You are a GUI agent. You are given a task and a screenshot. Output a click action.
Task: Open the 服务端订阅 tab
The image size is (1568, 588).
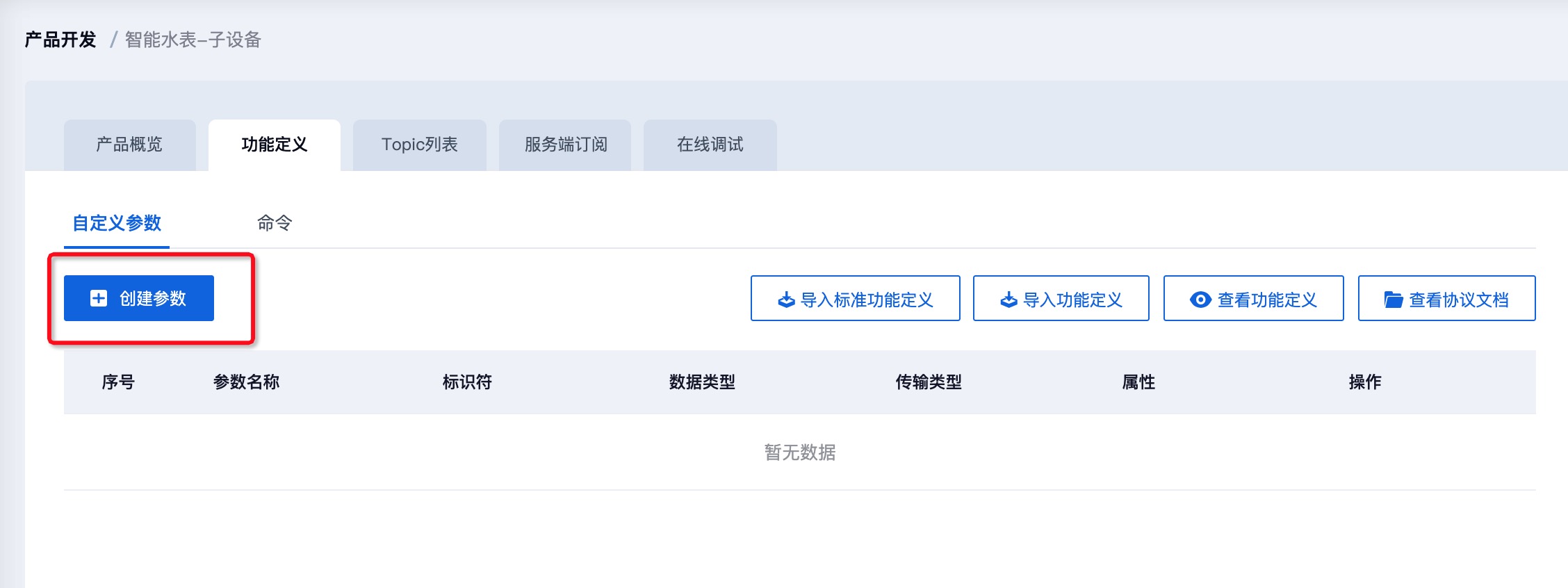[x=566, y=145]
